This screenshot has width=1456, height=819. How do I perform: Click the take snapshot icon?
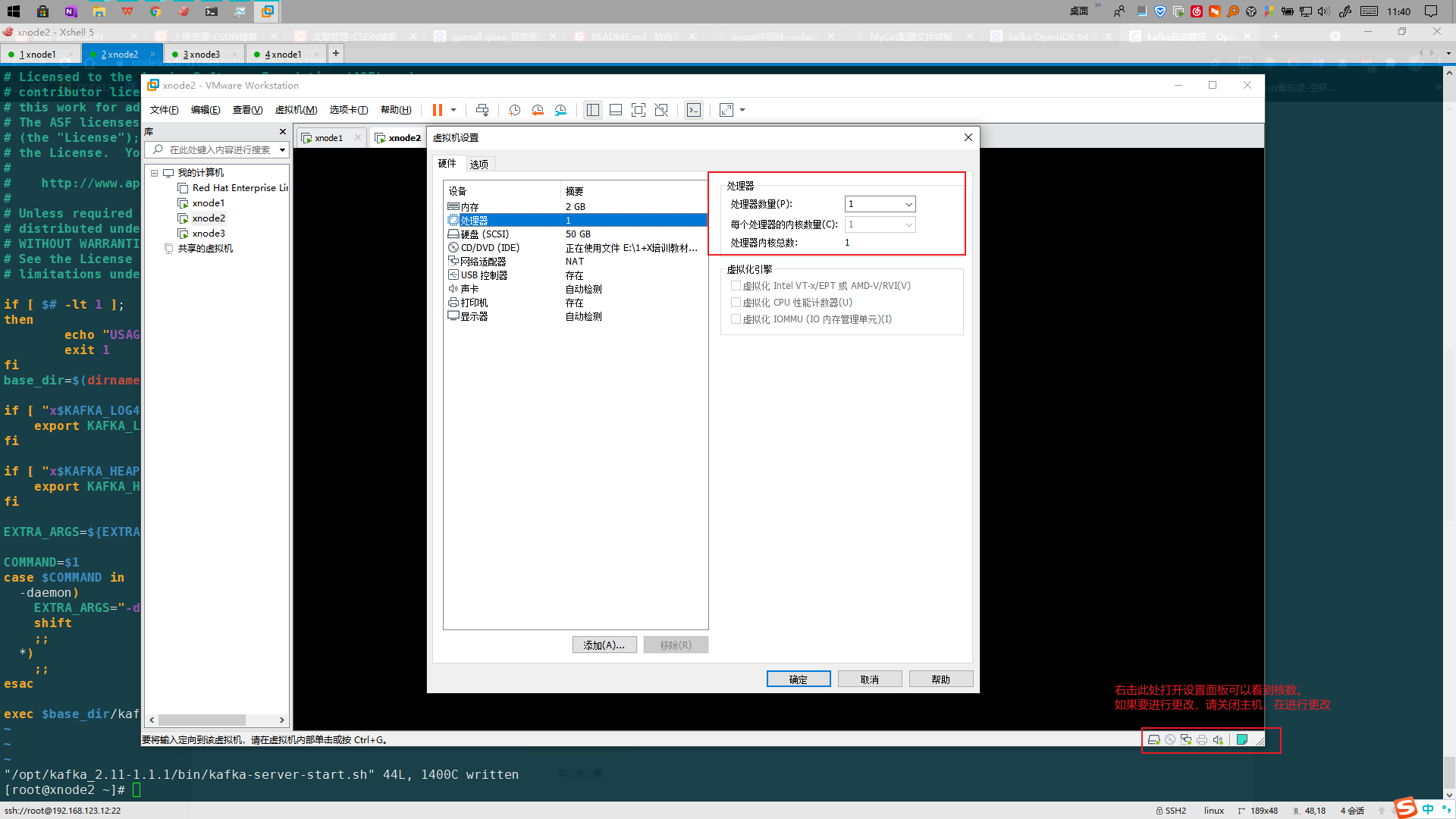[x=514, y=110]
